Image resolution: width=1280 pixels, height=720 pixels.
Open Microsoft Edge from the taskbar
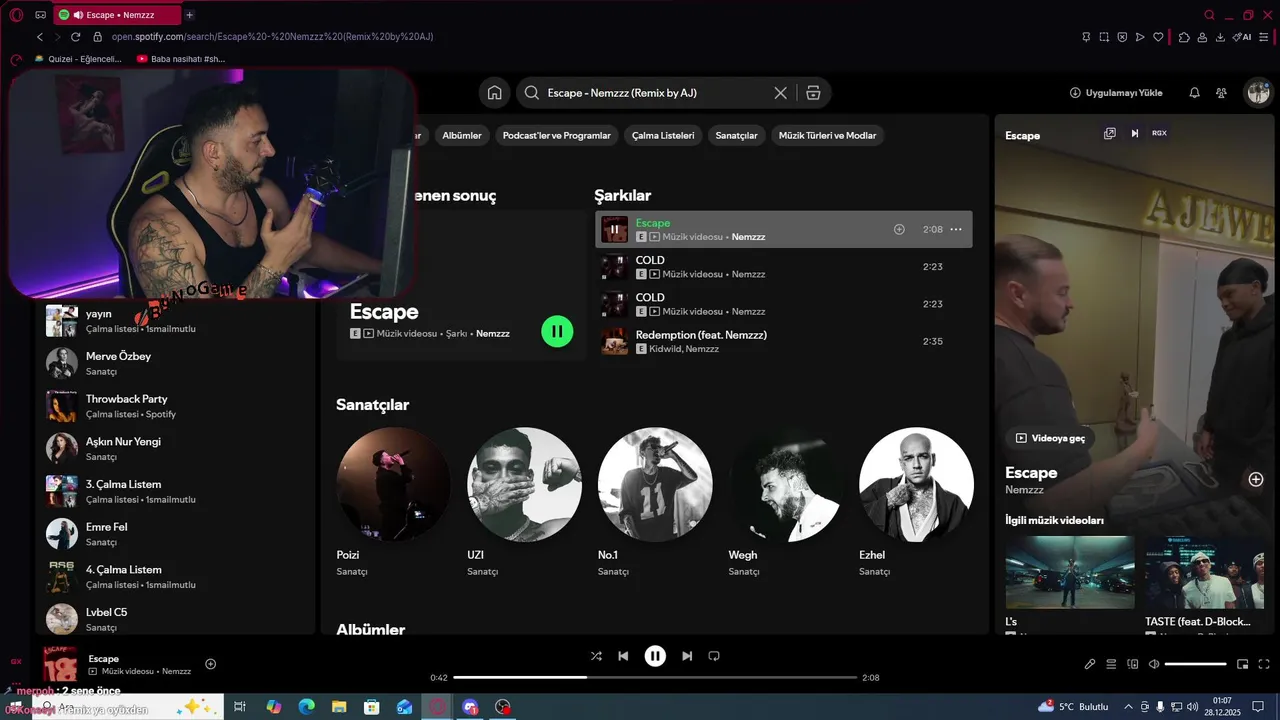[x=306, y=707]
